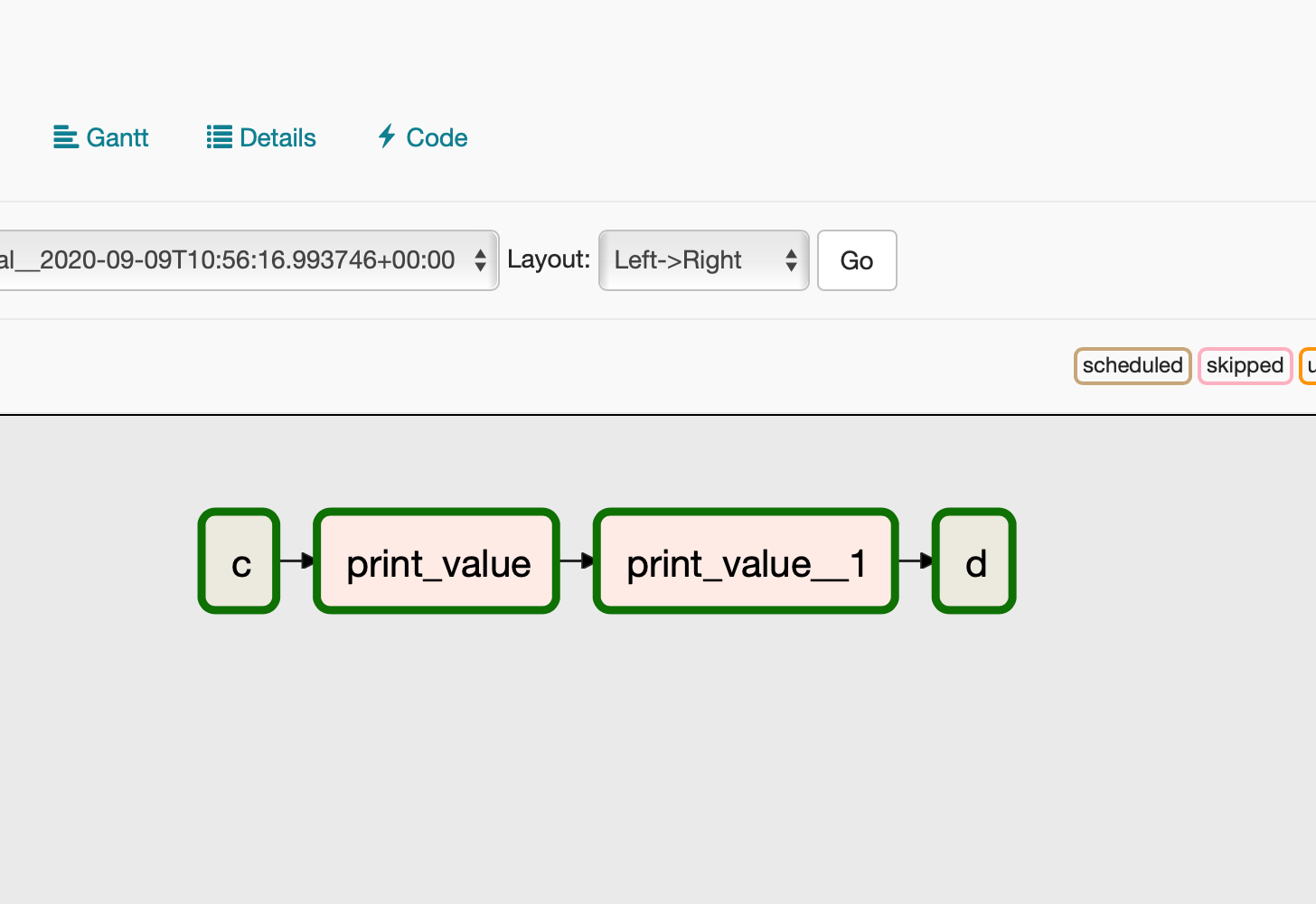Image resolution: width=1316 pixels, height=904 pixels.
Task: Click the Layout: label text
Action: [x=549, y=259]
